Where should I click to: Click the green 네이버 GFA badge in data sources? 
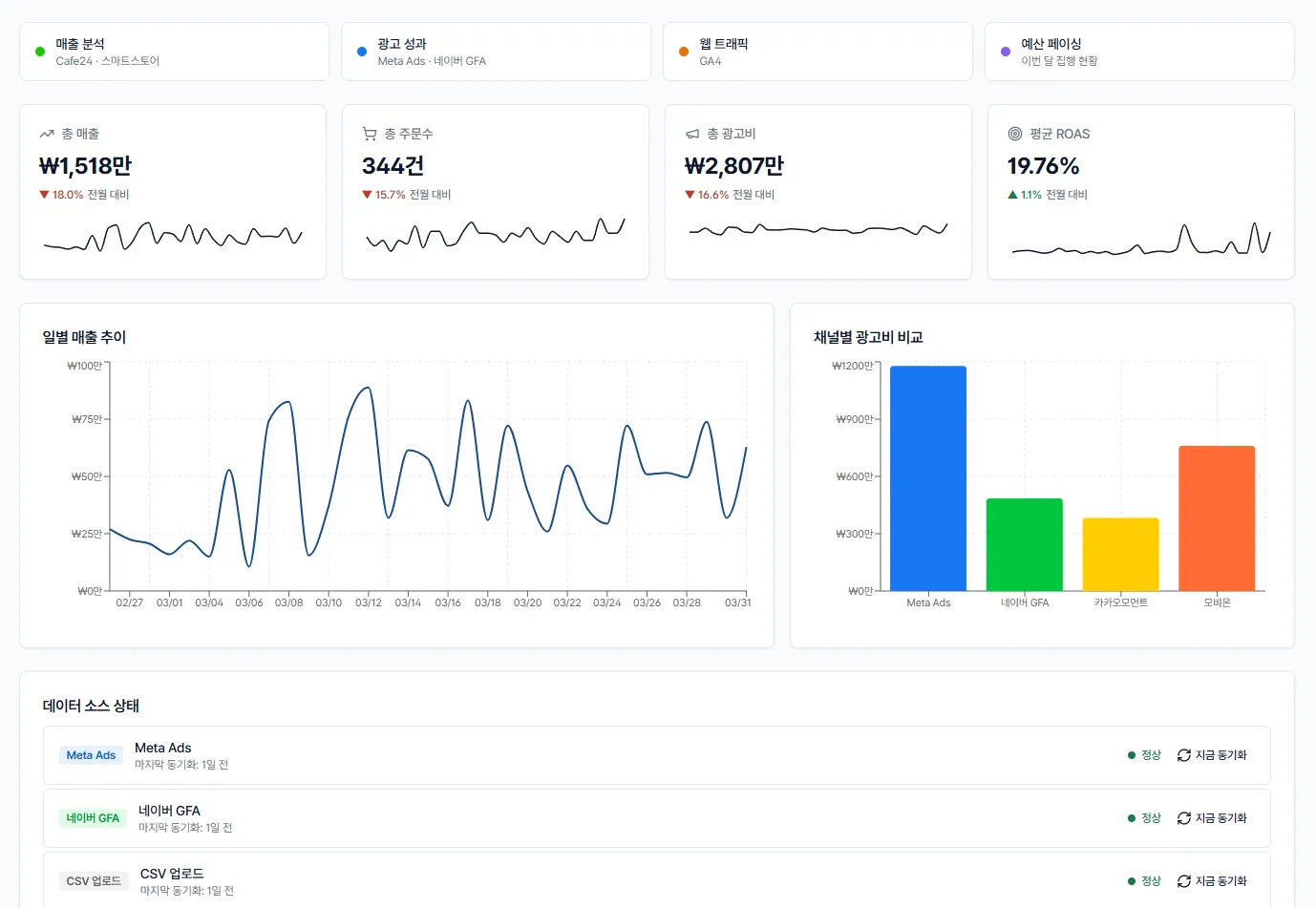93,818
